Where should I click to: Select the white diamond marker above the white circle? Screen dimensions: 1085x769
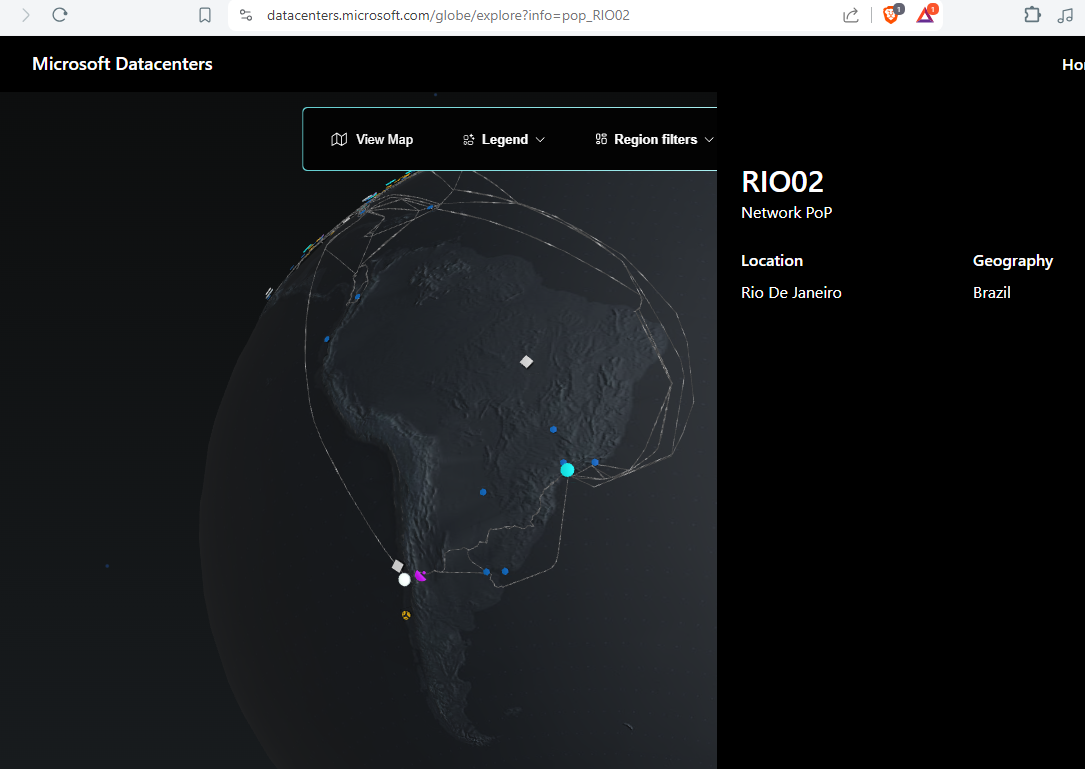397,566
